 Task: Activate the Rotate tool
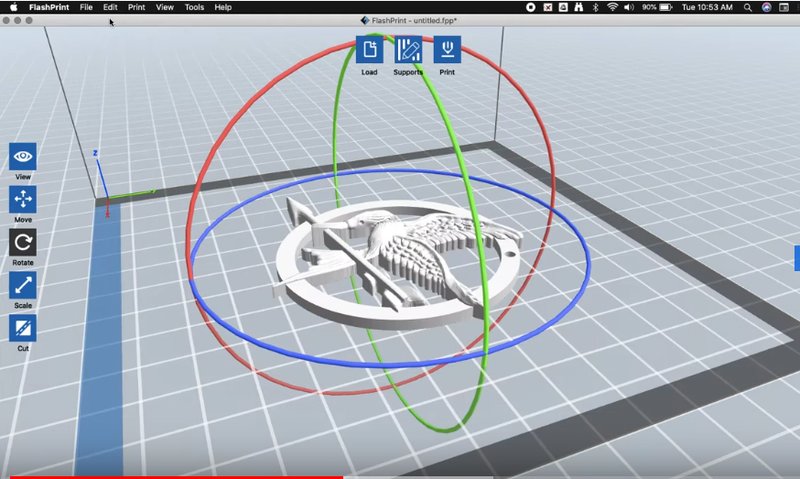pos(23,242)
